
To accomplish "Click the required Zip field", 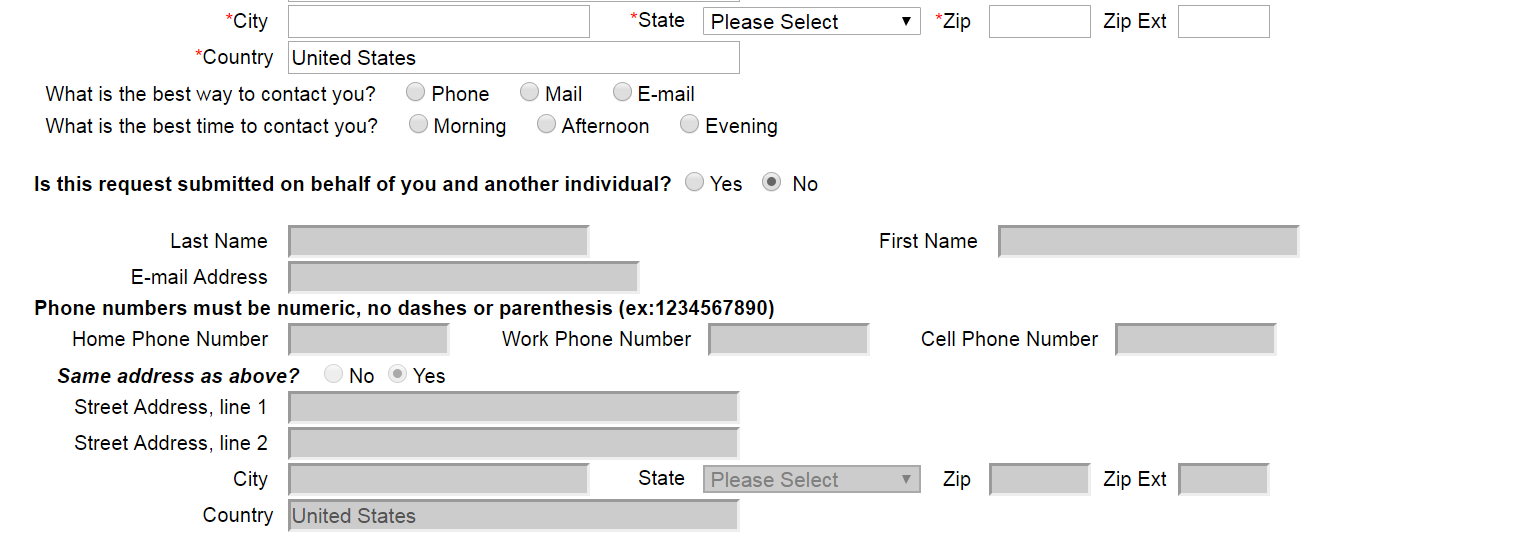I will coord(1039,22).
